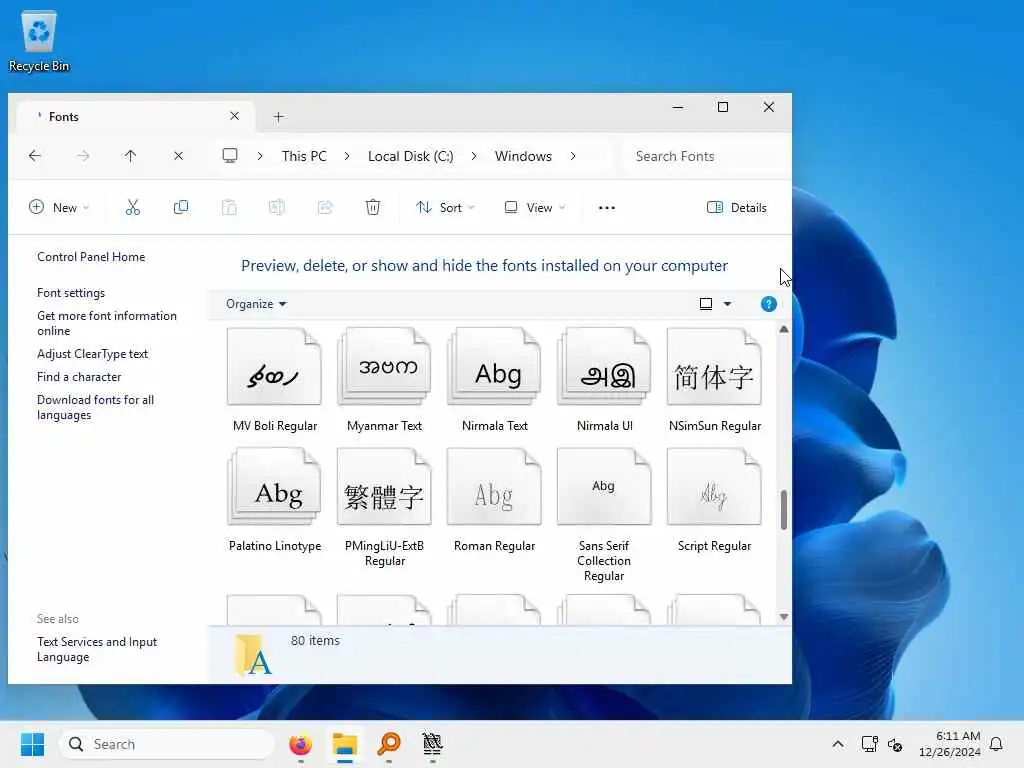
Task: Navigate to This PC breadcrumb
Action: 304,156
